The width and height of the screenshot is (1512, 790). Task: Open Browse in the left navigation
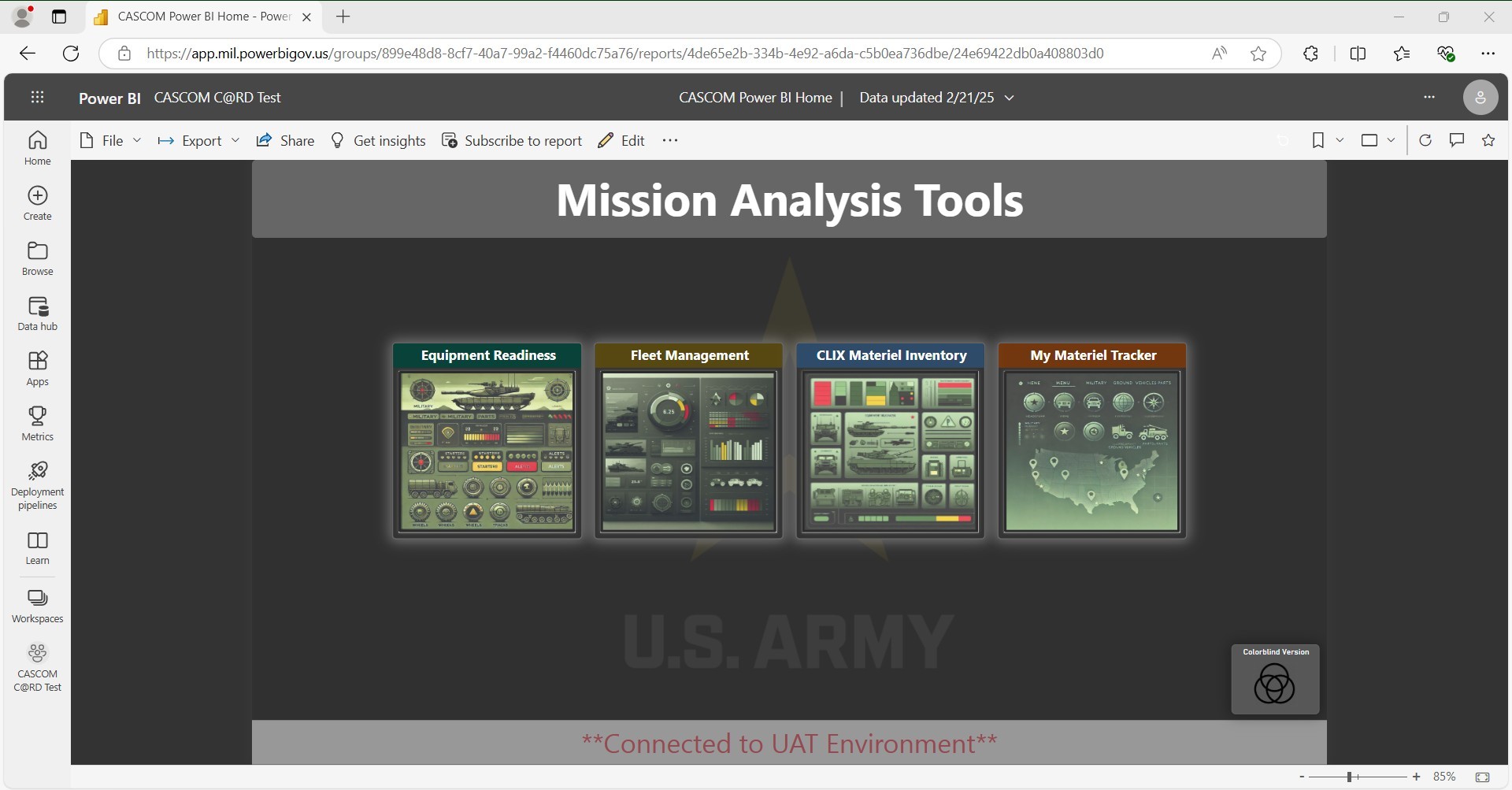pos(37,258)
